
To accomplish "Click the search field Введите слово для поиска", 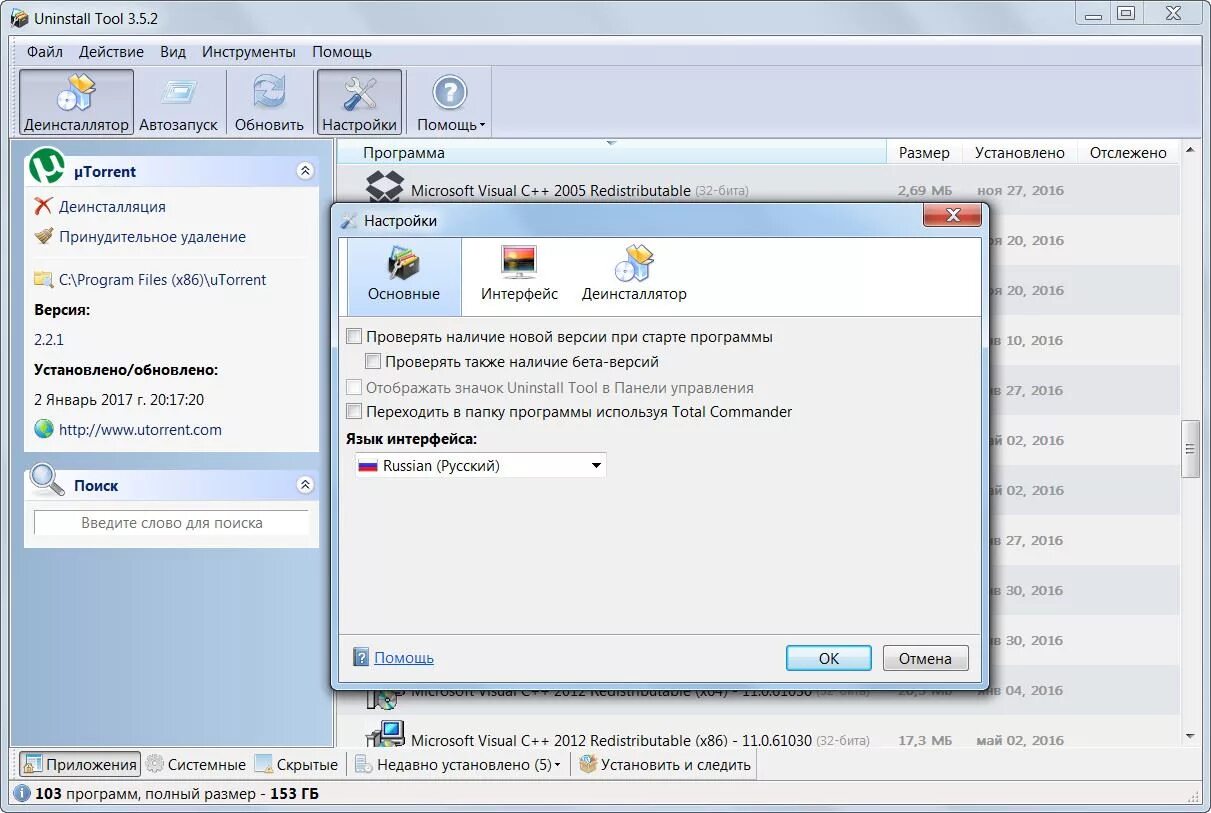I will click(172, 523).
